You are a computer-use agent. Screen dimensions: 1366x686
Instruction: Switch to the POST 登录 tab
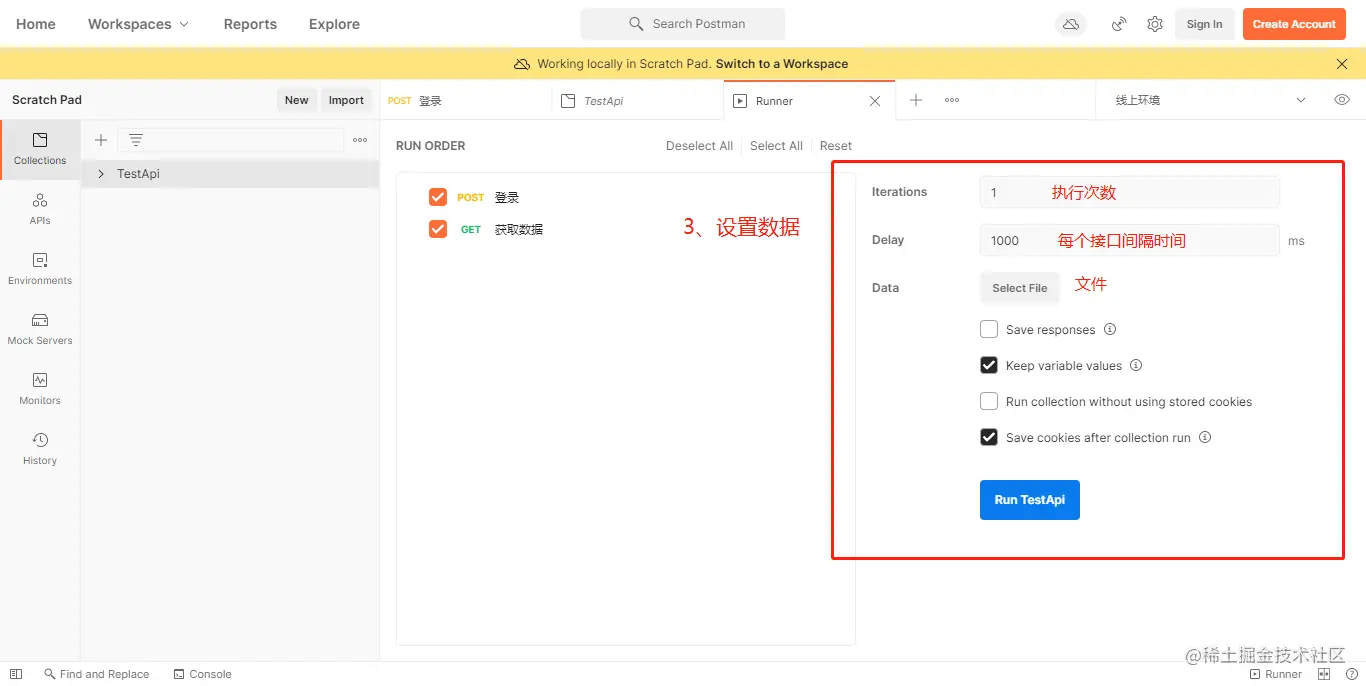coord(466,101)
